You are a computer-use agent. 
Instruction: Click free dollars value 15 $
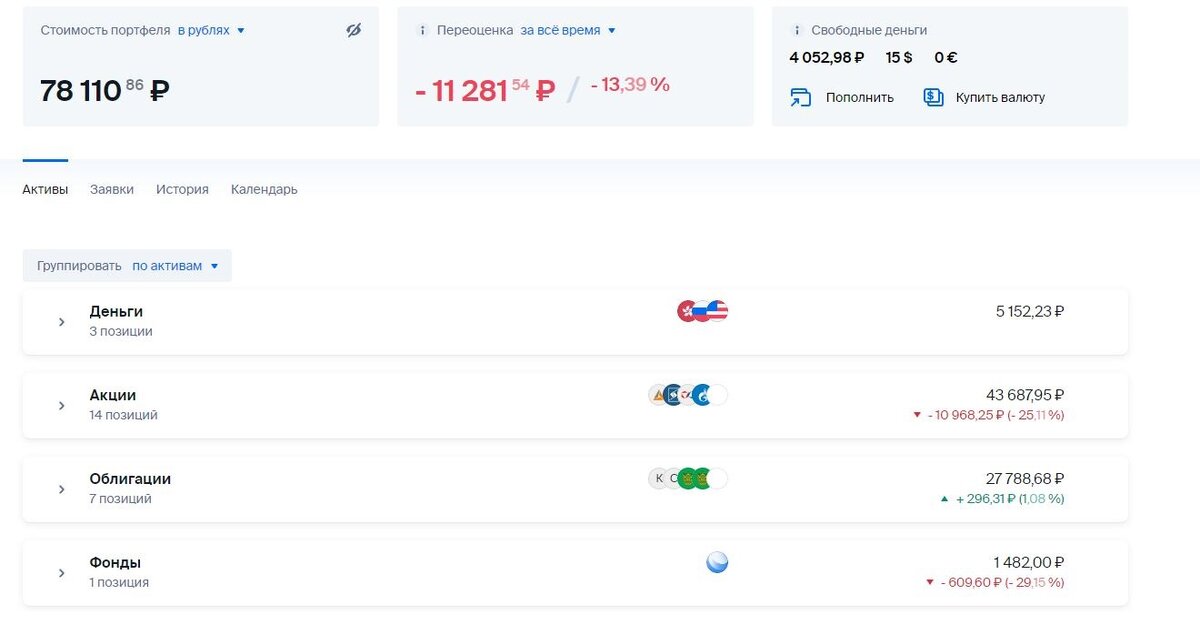point(899,58)
